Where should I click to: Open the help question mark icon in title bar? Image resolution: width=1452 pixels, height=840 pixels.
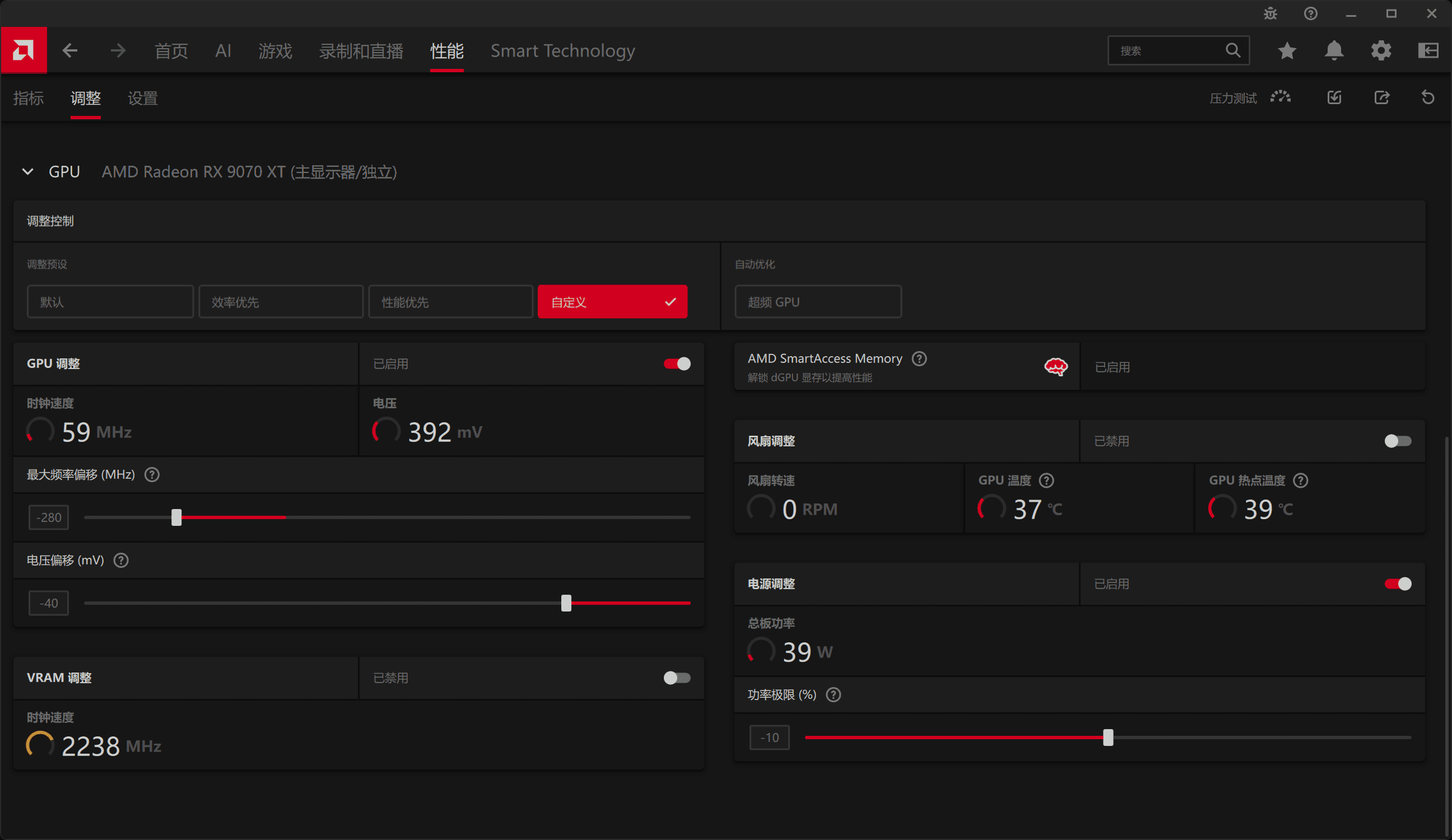(x=1311, y=13)
